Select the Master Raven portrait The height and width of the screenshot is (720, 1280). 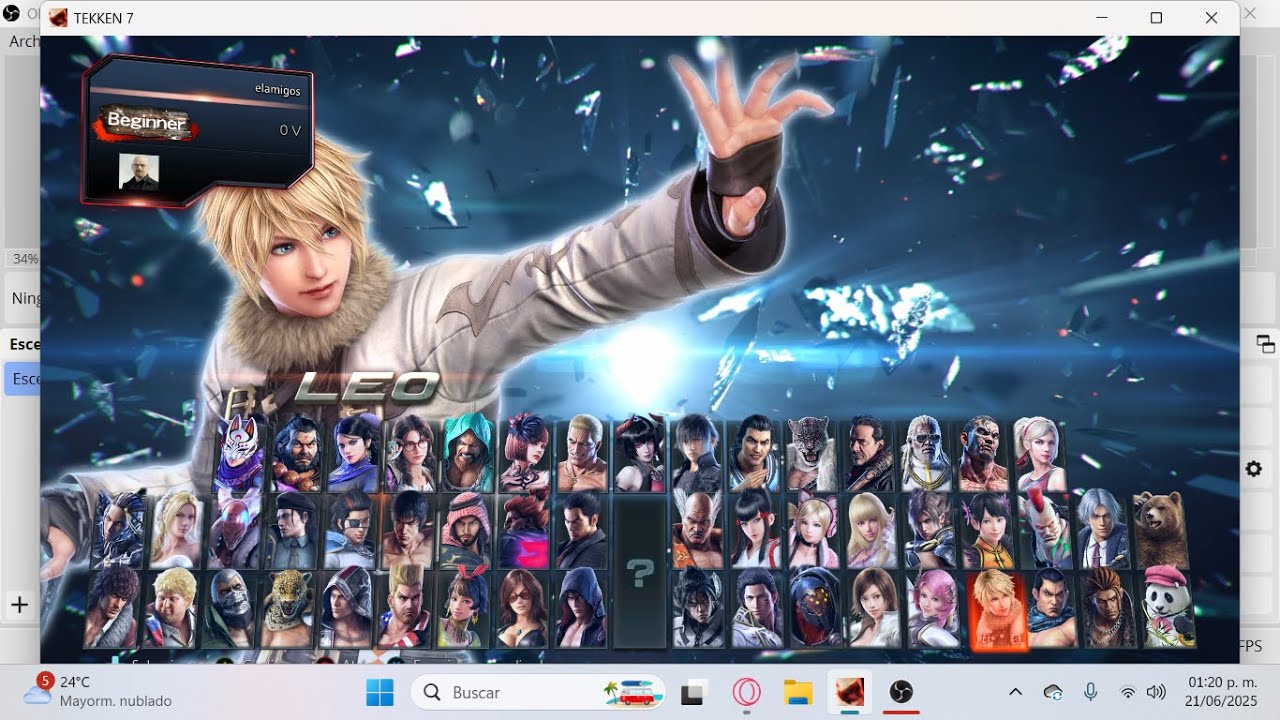click(x=119, y=530)
